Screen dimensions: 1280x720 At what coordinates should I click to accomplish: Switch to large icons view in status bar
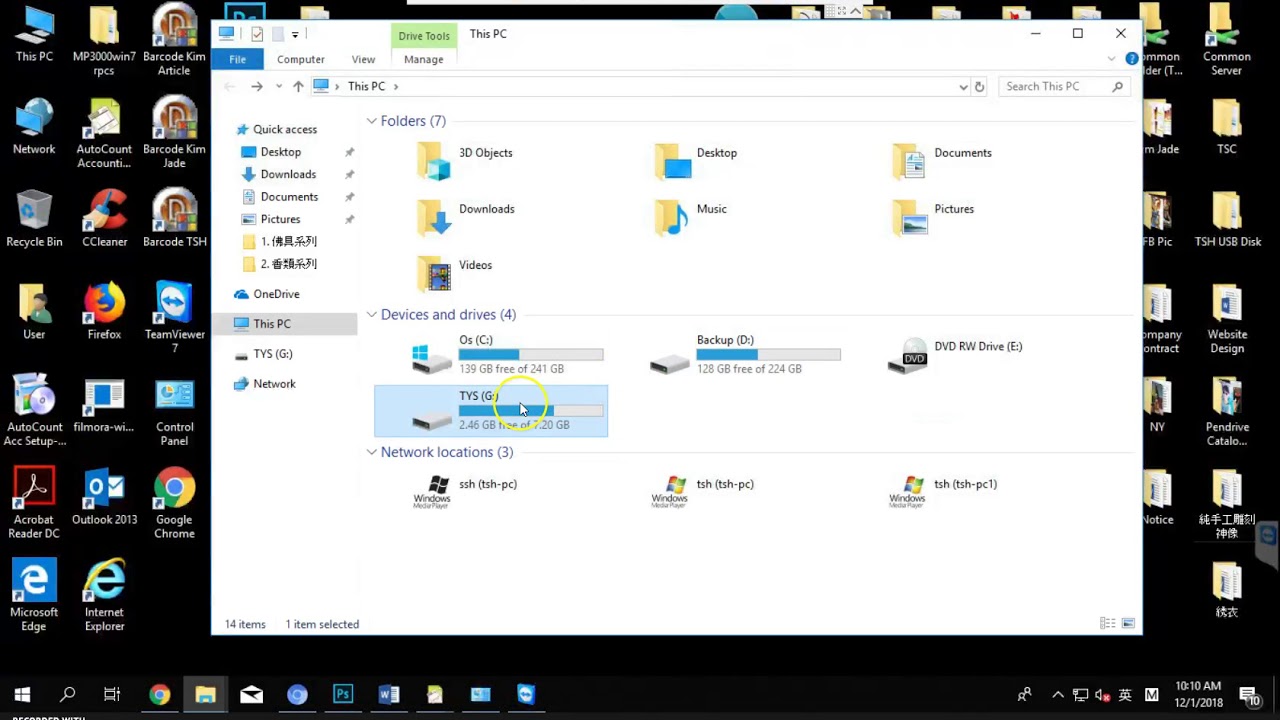tap(1128, 623)
